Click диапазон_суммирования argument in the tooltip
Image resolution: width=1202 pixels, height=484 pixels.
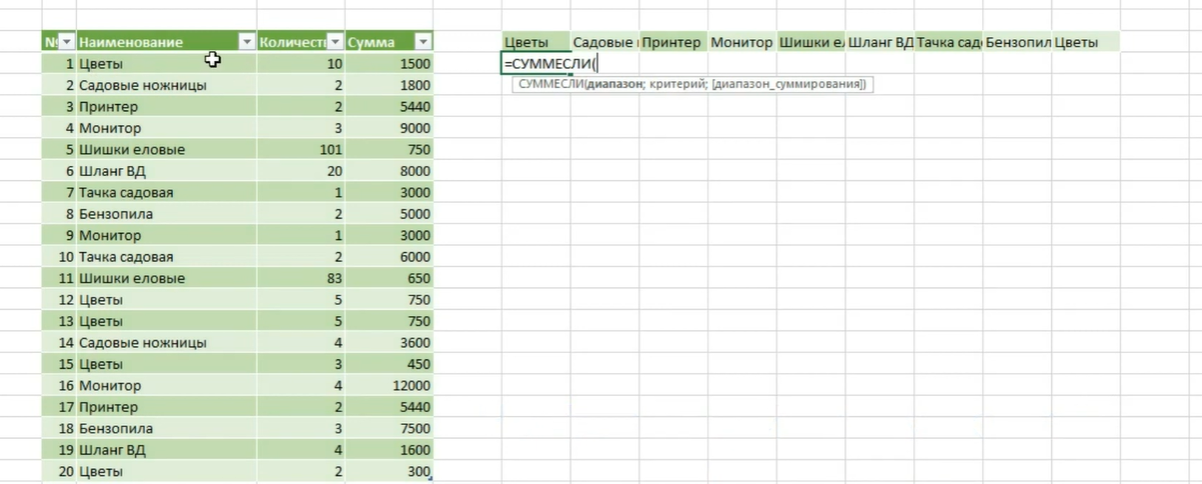(789, 86)
